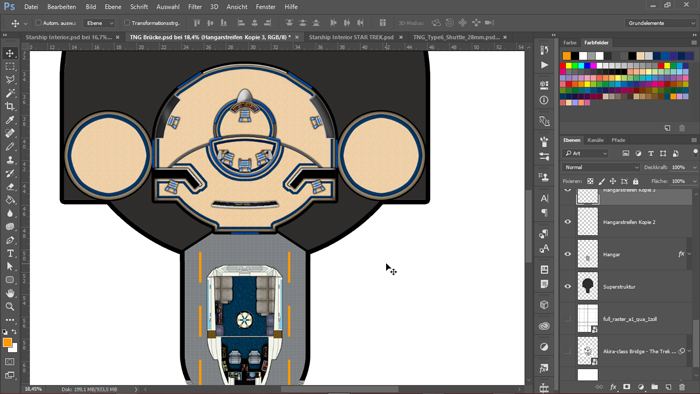The width and height of the screenshot is (700, 394).
Task: Open the layer filter Art dropdown
Action: [585, 153]
